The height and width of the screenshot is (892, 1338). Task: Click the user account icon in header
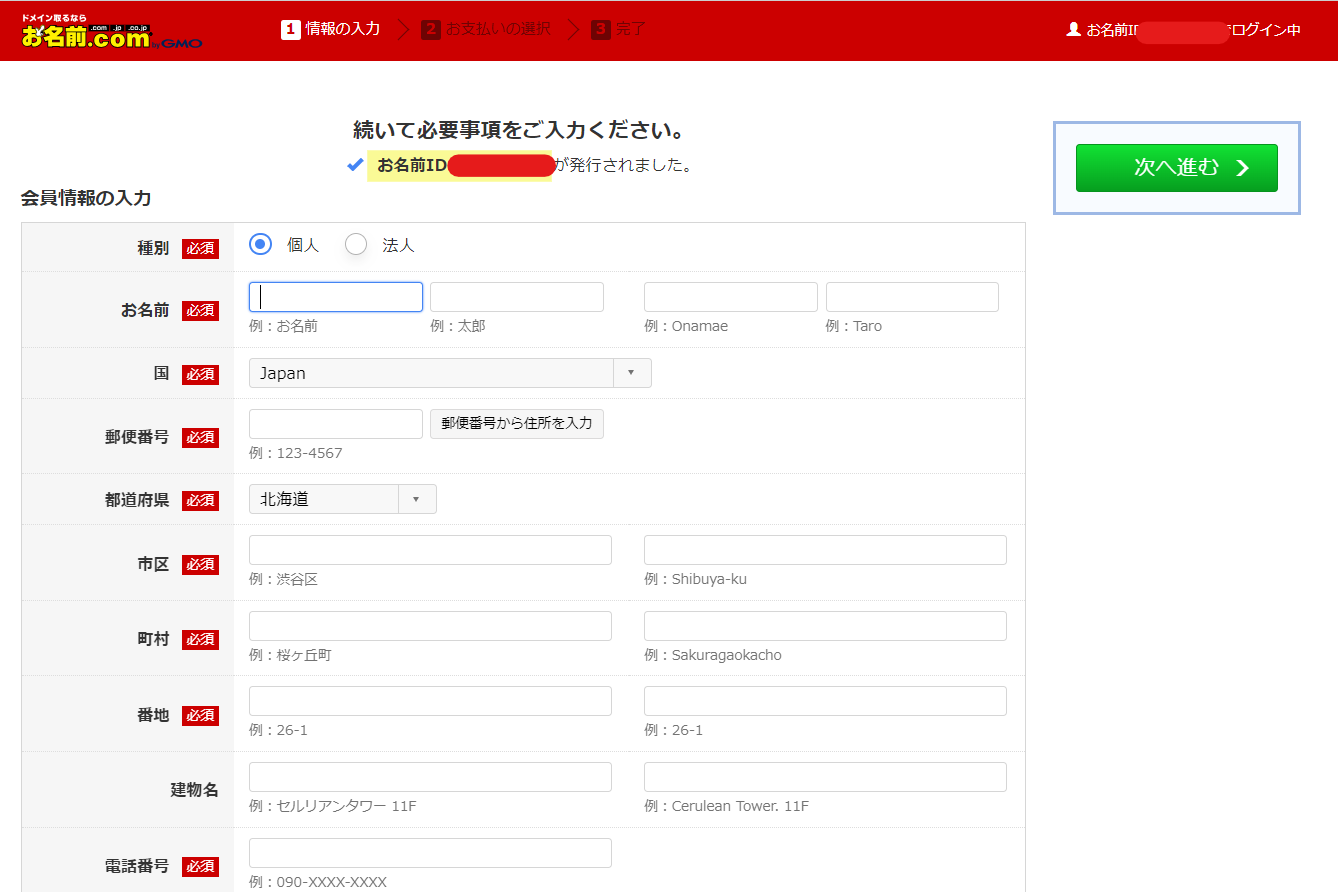tap(1071, 29)
